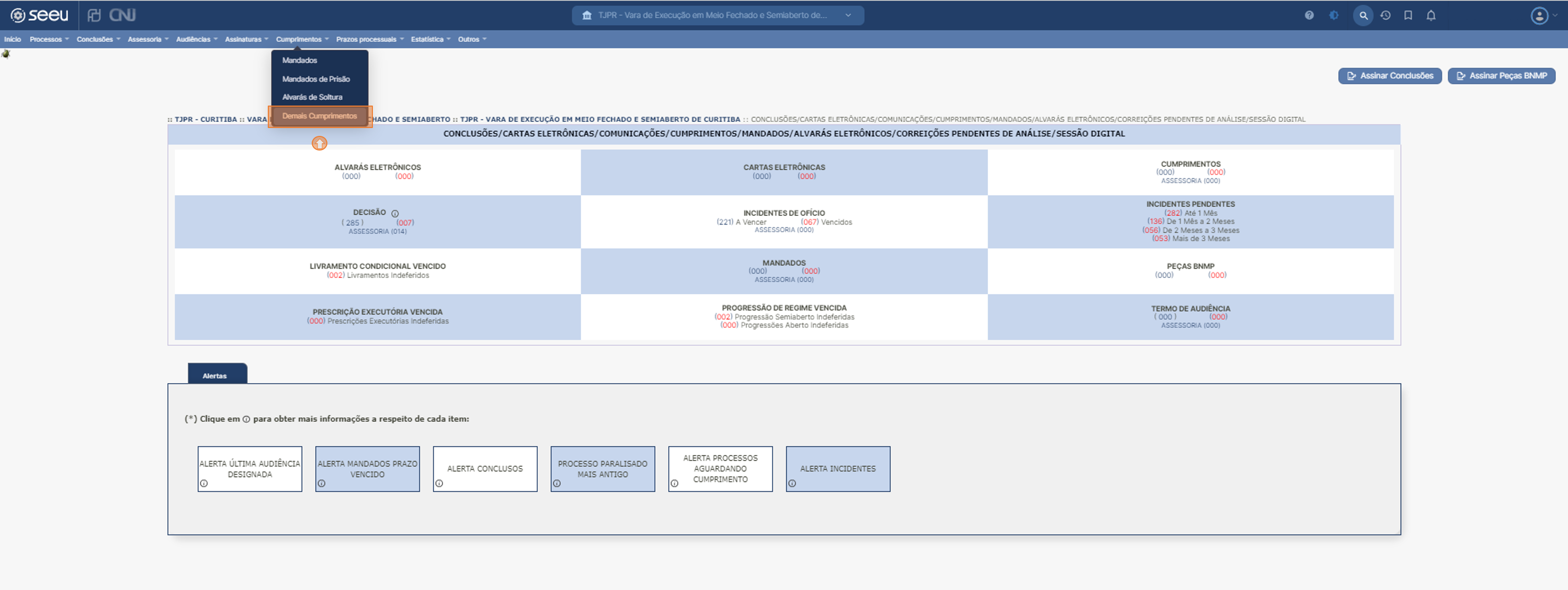Click Mandados Assessoria (000) link

tap(784, 280)
